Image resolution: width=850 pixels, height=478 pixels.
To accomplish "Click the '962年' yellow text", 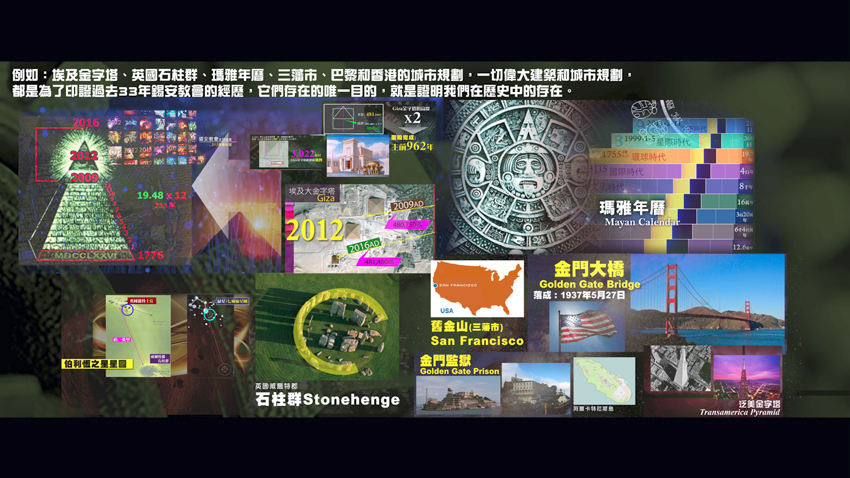I will point(420,146).
